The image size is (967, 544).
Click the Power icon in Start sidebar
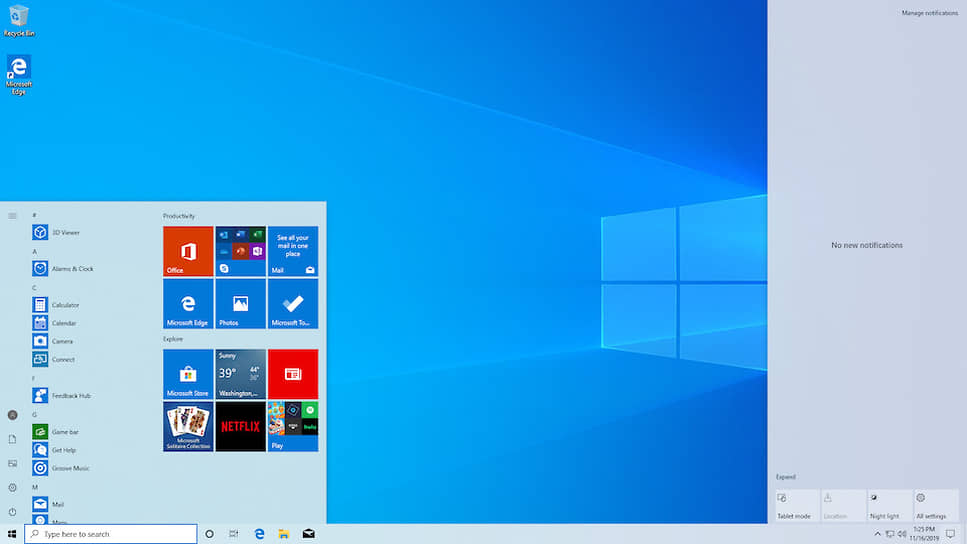coord(12,512)
